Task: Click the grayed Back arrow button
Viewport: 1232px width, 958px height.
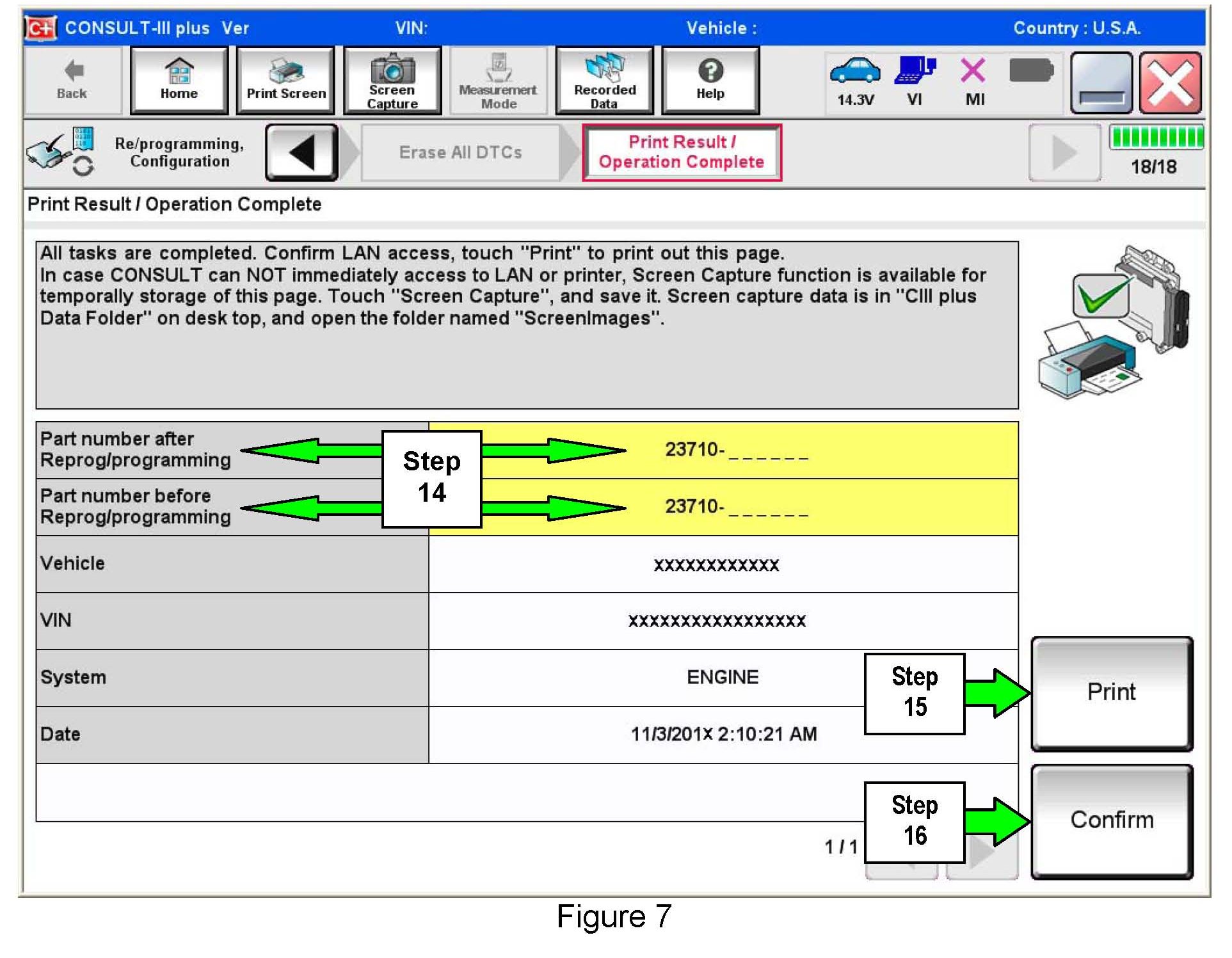Action: pyautogui.click(x=72, y=81)
